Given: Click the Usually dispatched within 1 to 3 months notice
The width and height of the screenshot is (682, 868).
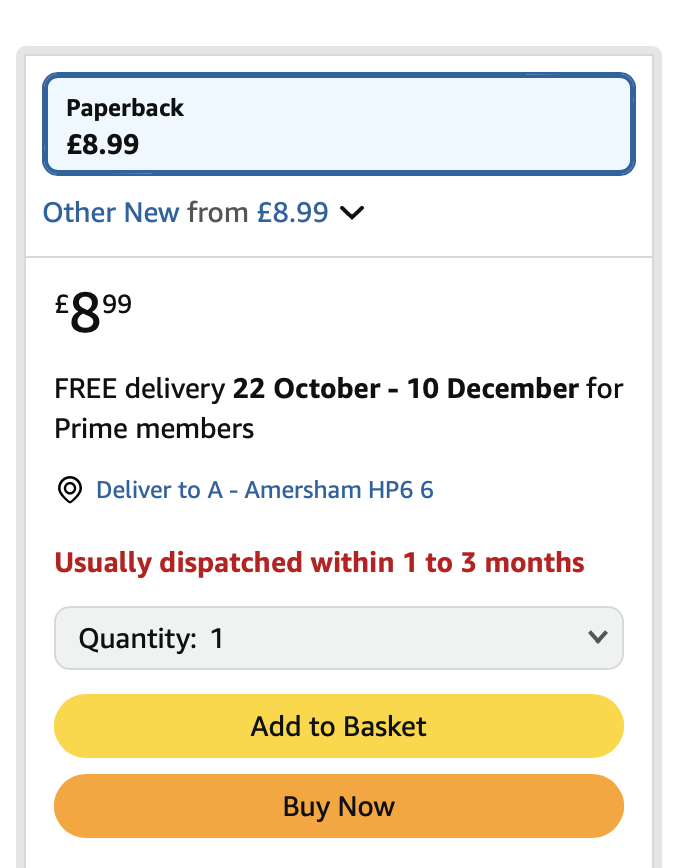Looking at the screenshot, I should pyautogui.click(x=319, y=562).
